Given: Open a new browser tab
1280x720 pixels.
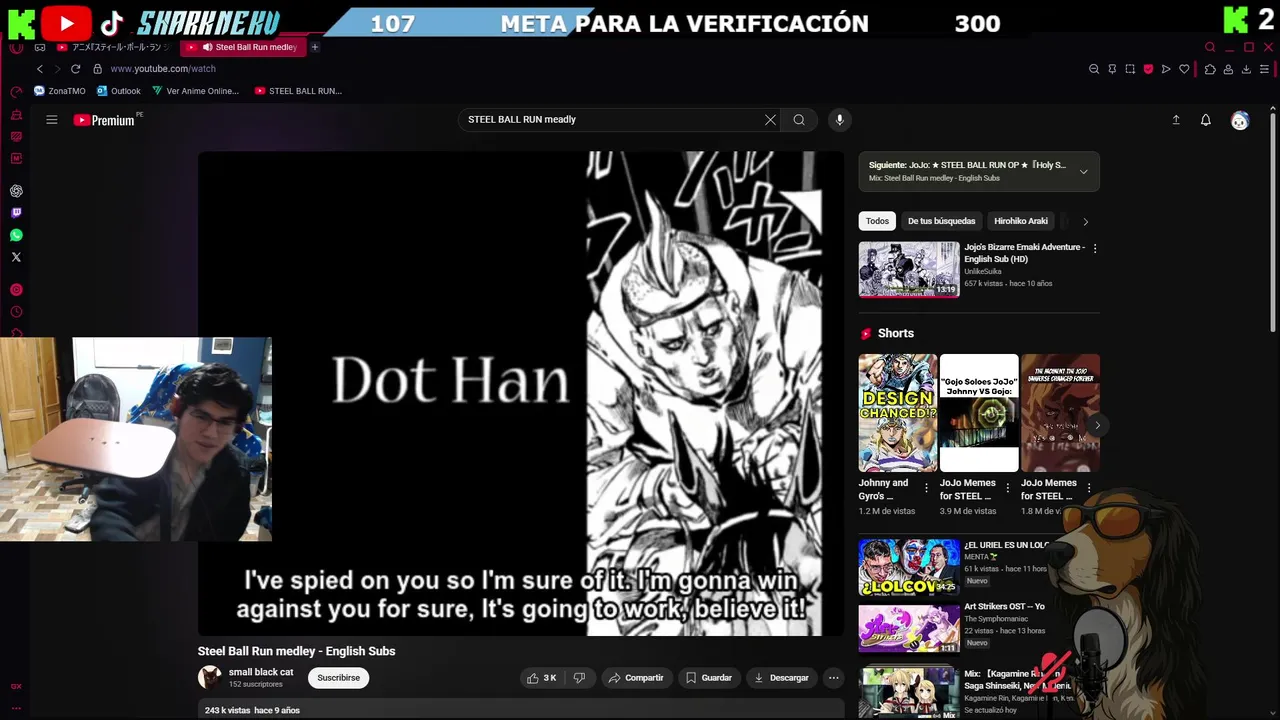Looking at the screenshot, I should pyautogui.click(x=315, y=47).
